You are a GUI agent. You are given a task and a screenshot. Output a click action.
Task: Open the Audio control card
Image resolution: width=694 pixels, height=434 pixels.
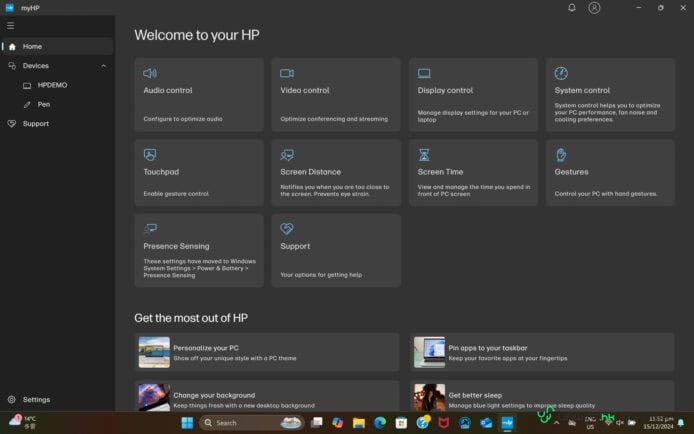pos(199,95)
